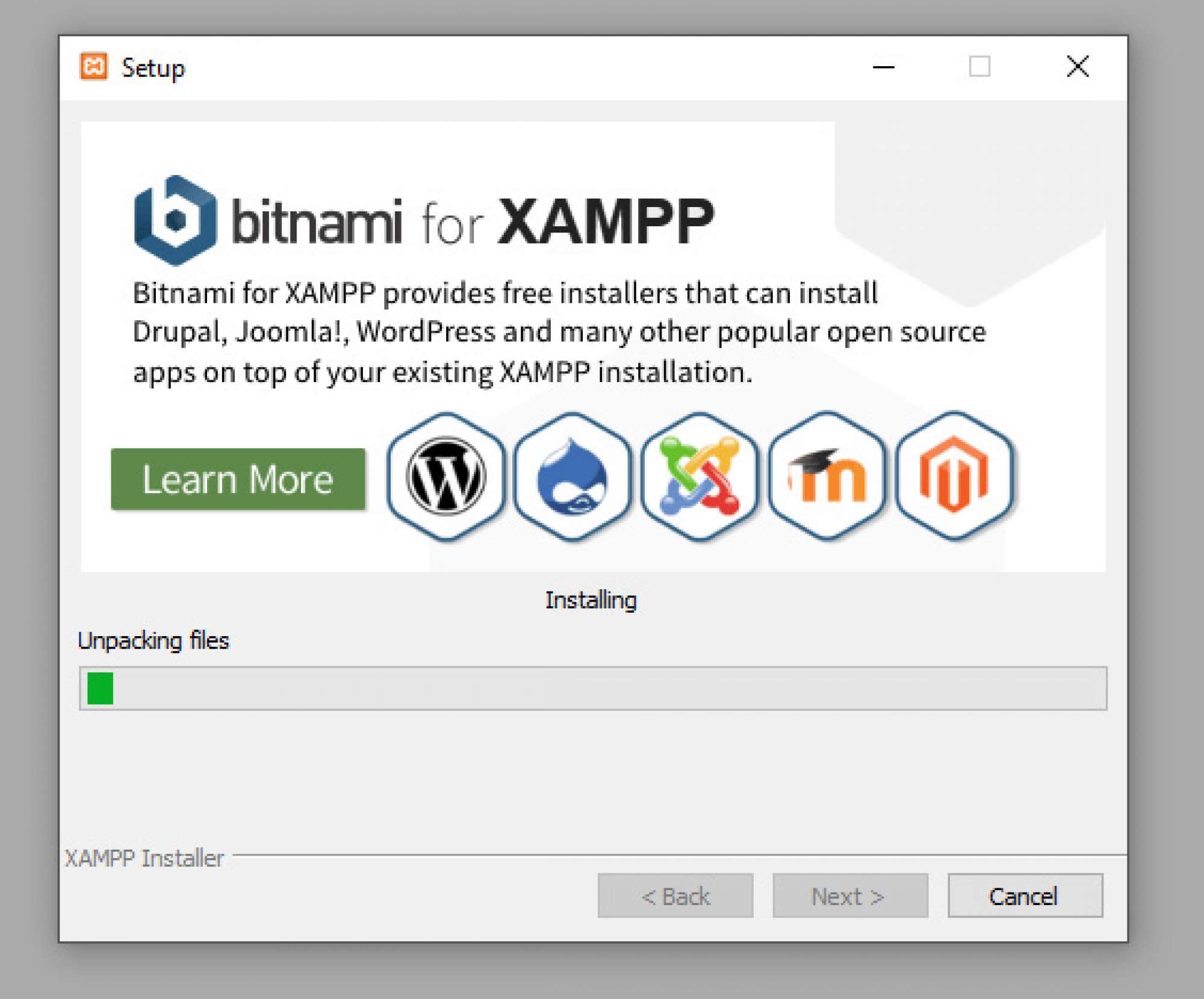Viewport: 1204px width, 999px height.
Task: Minimize the Setup window
Action: (883, 67)
